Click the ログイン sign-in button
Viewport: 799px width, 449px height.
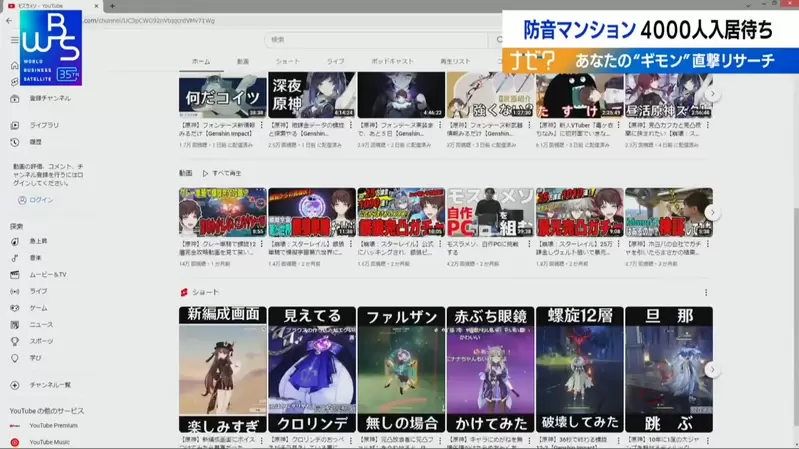[x=36, y=200]
